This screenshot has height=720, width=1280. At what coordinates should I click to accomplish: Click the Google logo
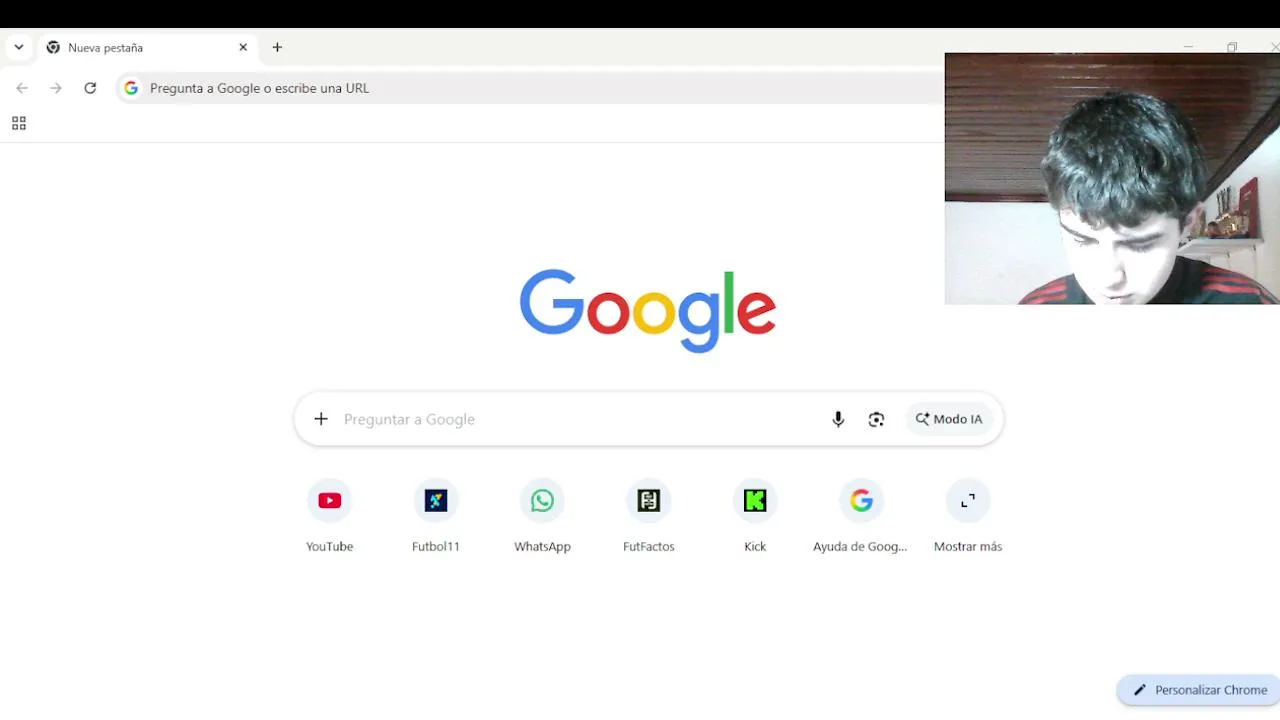pos(648,310)
